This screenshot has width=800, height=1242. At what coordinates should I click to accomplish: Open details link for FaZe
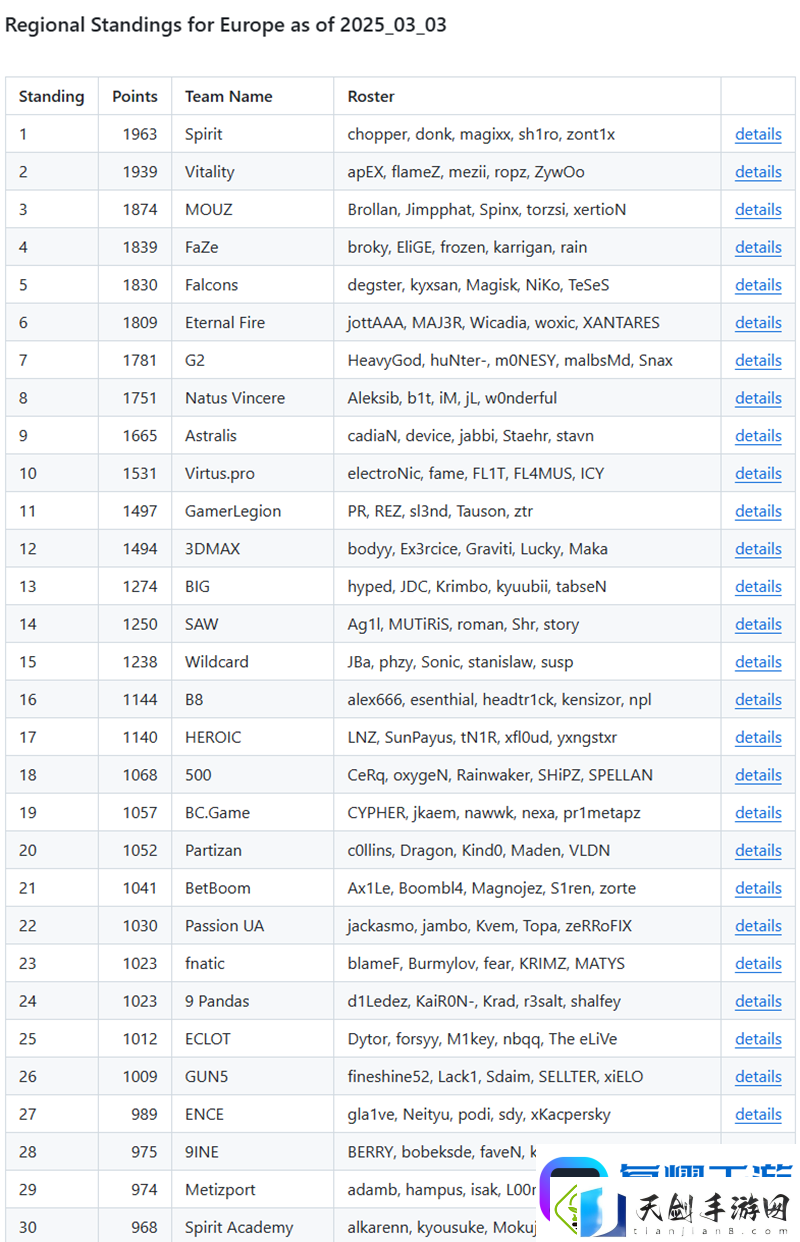(758, 247)
